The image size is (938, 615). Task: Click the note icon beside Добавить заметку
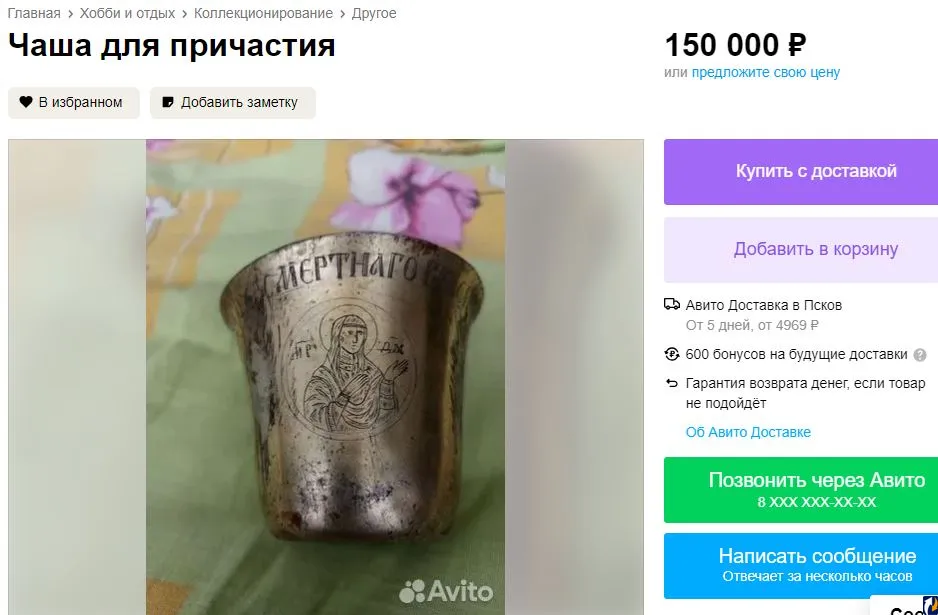(x=168, y=102)
